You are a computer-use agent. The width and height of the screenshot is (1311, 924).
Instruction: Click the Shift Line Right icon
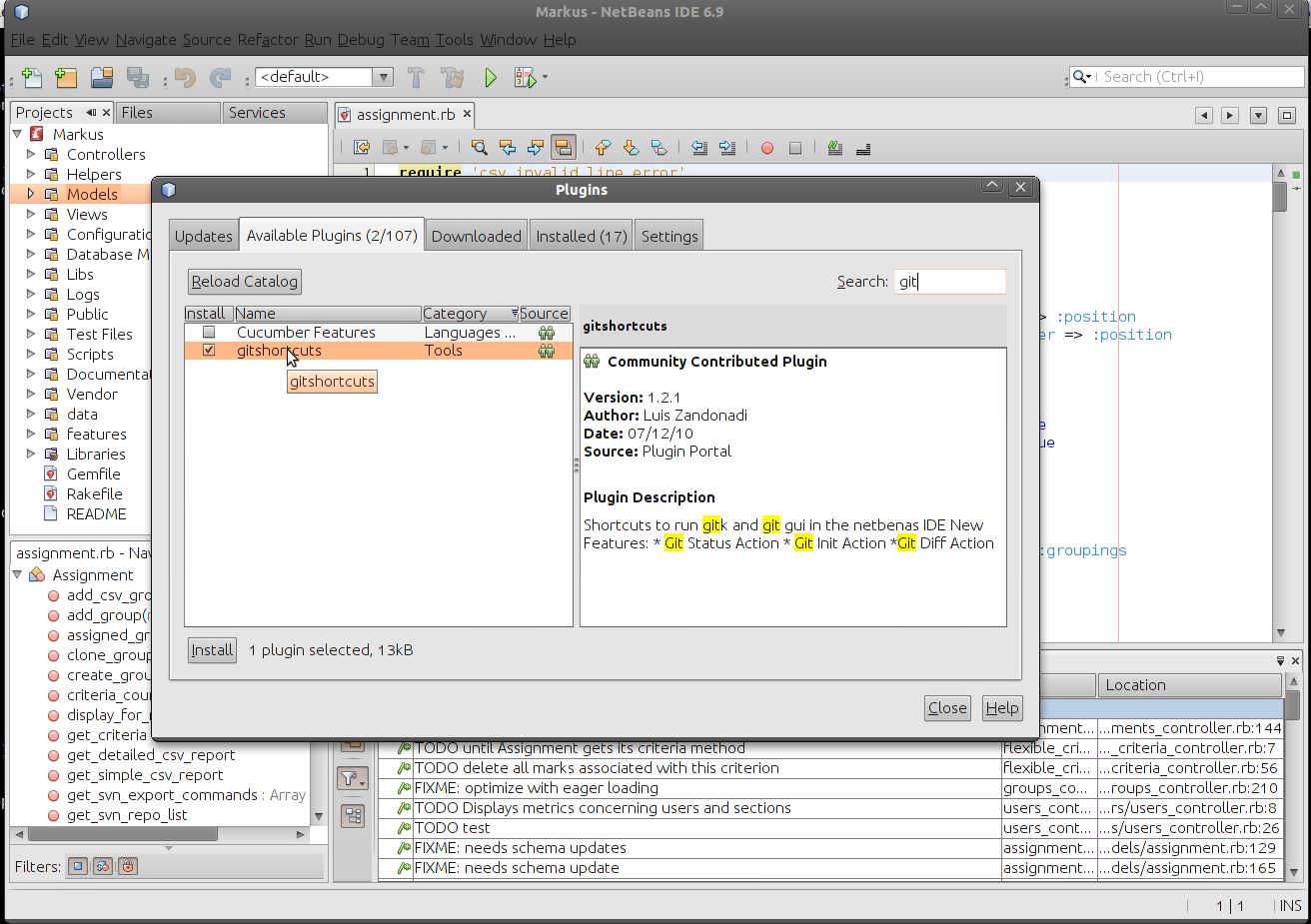[x=727, y=148]
